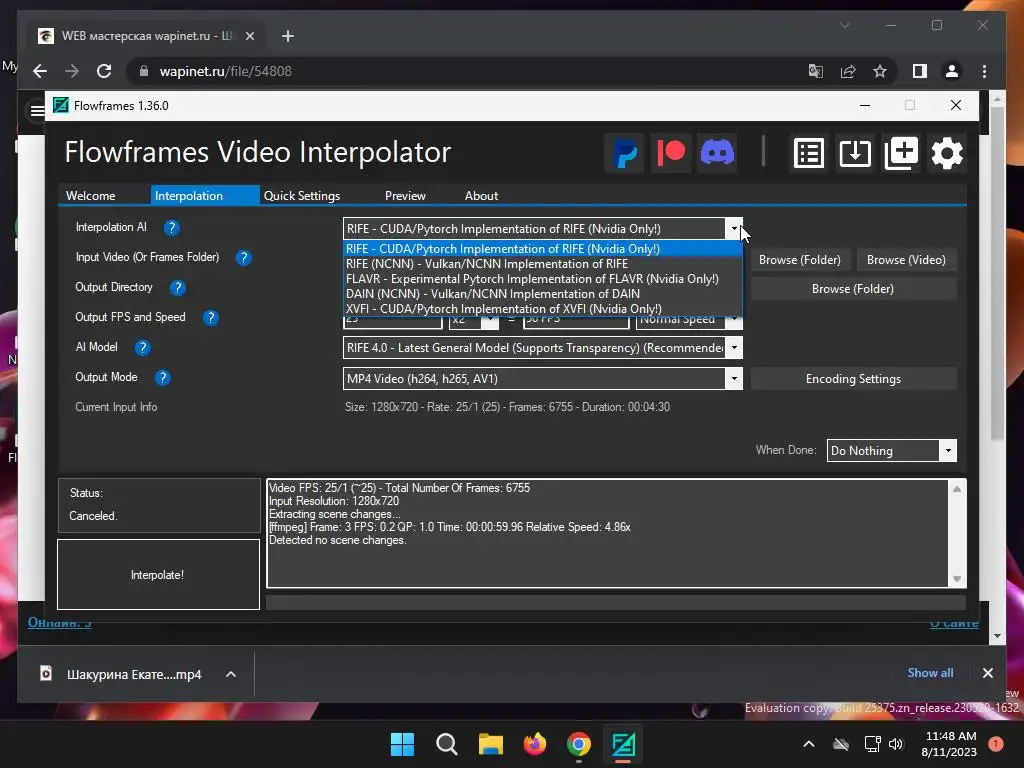
Task: Switch to the Quick Settings tab
Action: pyautogui.click(x=302, y=196)
